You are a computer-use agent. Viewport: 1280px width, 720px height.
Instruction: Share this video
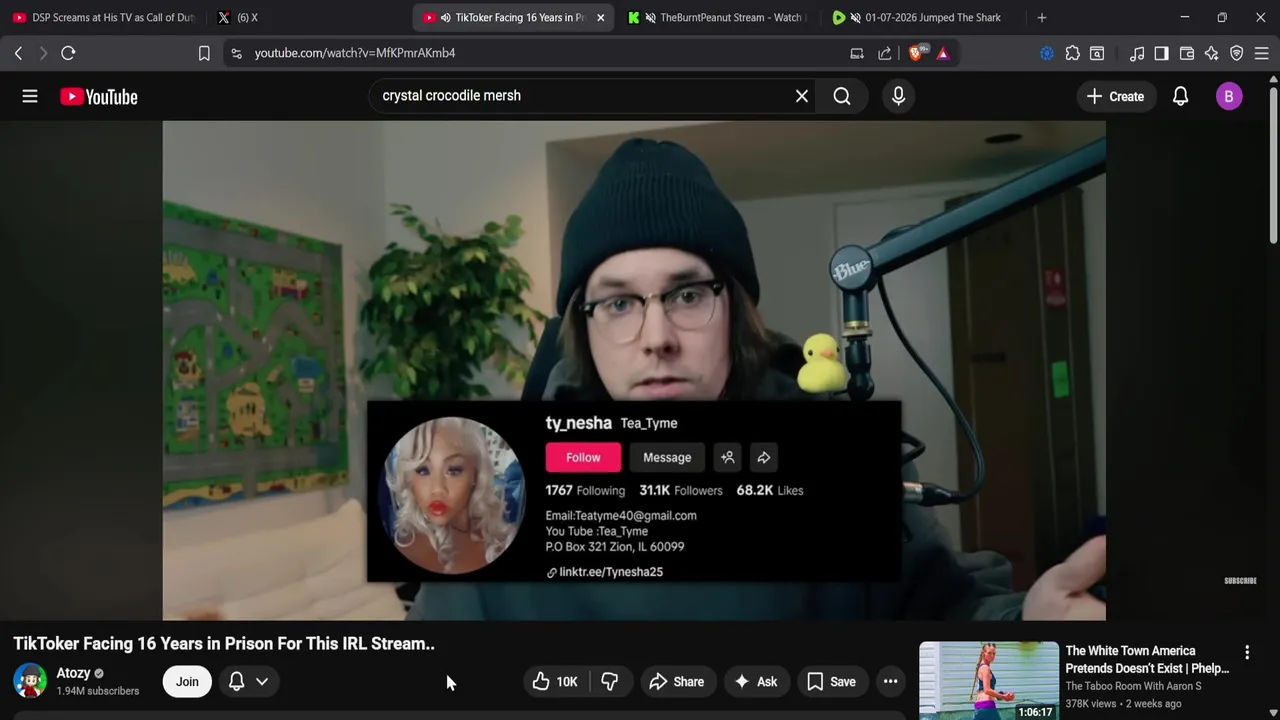(677, 681)
